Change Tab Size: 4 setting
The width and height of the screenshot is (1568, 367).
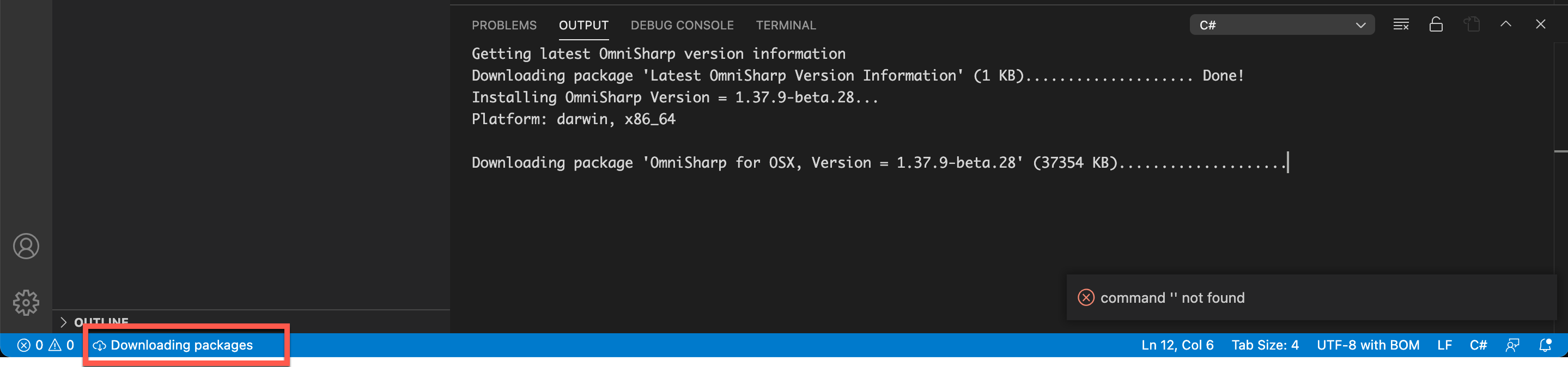[x=1265, y=345]
